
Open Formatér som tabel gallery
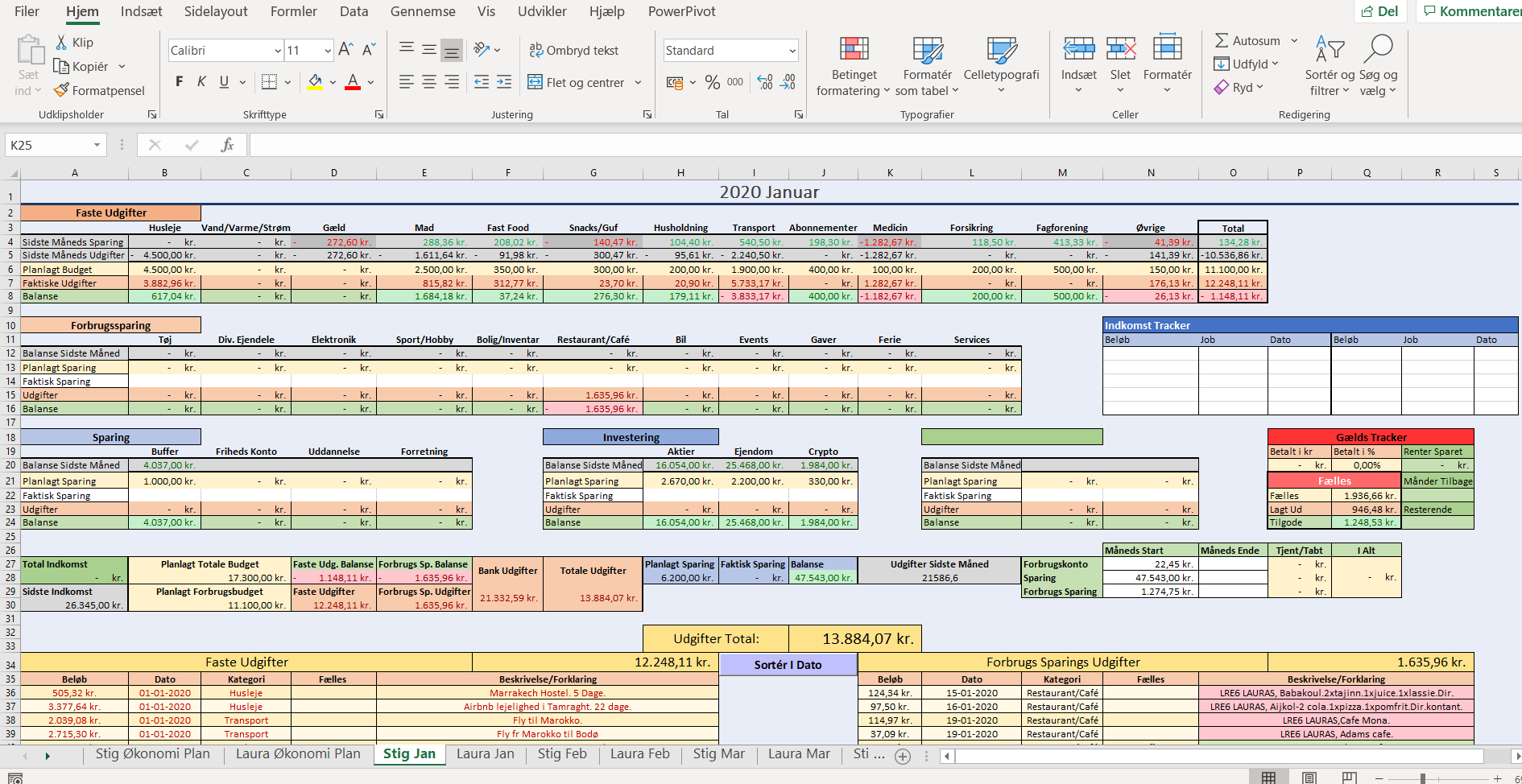(927, 66)
